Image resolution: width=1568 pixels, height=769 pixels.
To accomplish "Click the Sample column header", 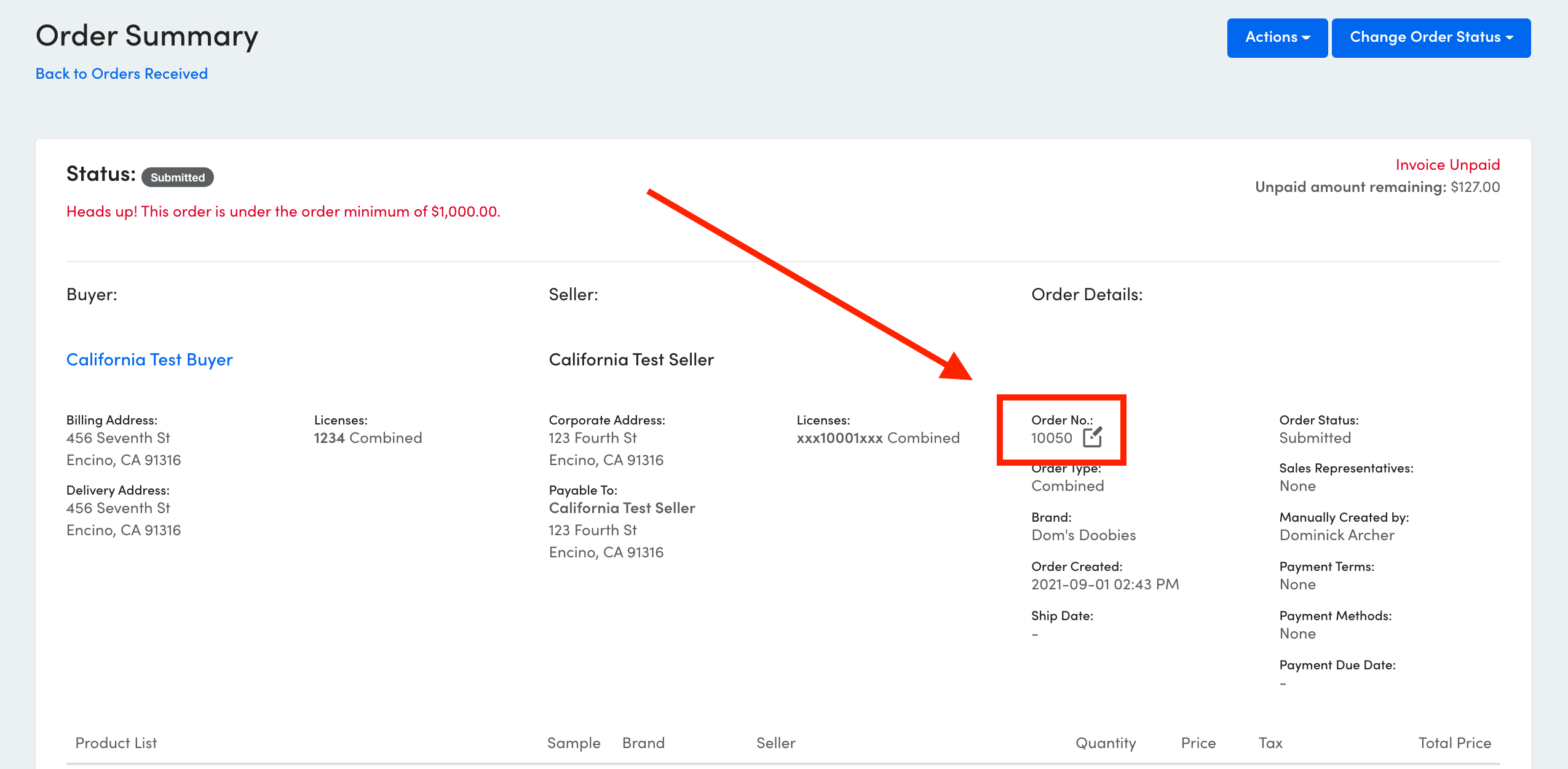I will [574, 743].
